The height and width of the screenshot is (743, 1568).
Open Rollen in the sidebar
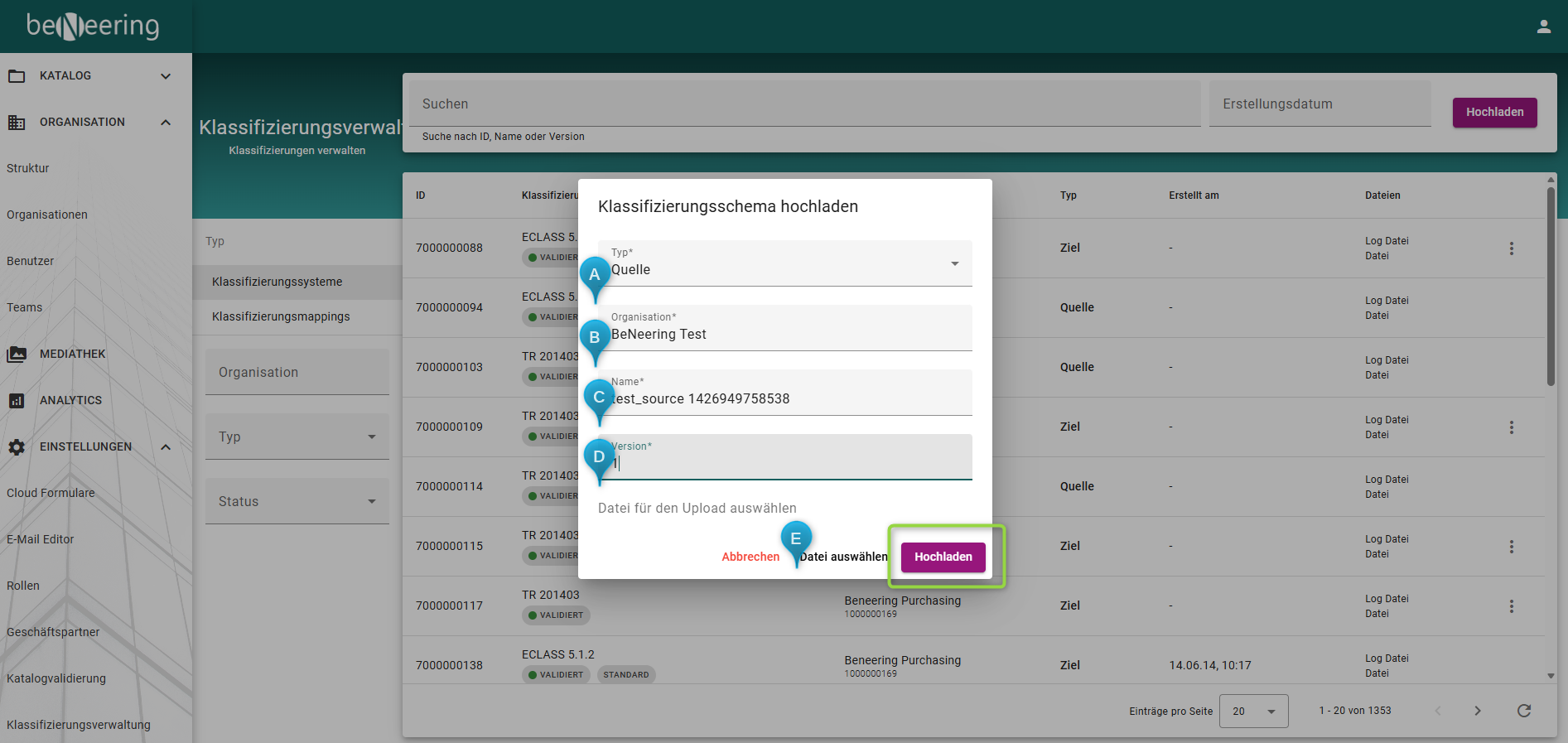point(23,586)
